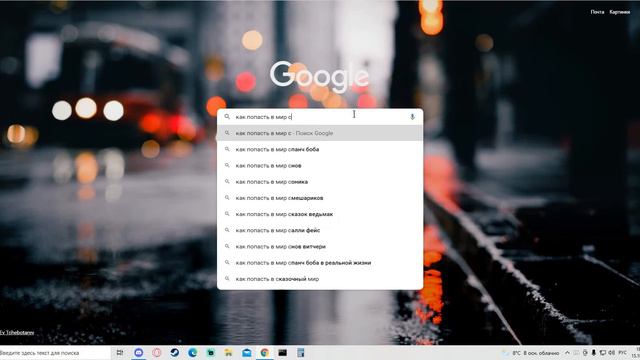Click the magnifier icon in the search box

(227, 117)
